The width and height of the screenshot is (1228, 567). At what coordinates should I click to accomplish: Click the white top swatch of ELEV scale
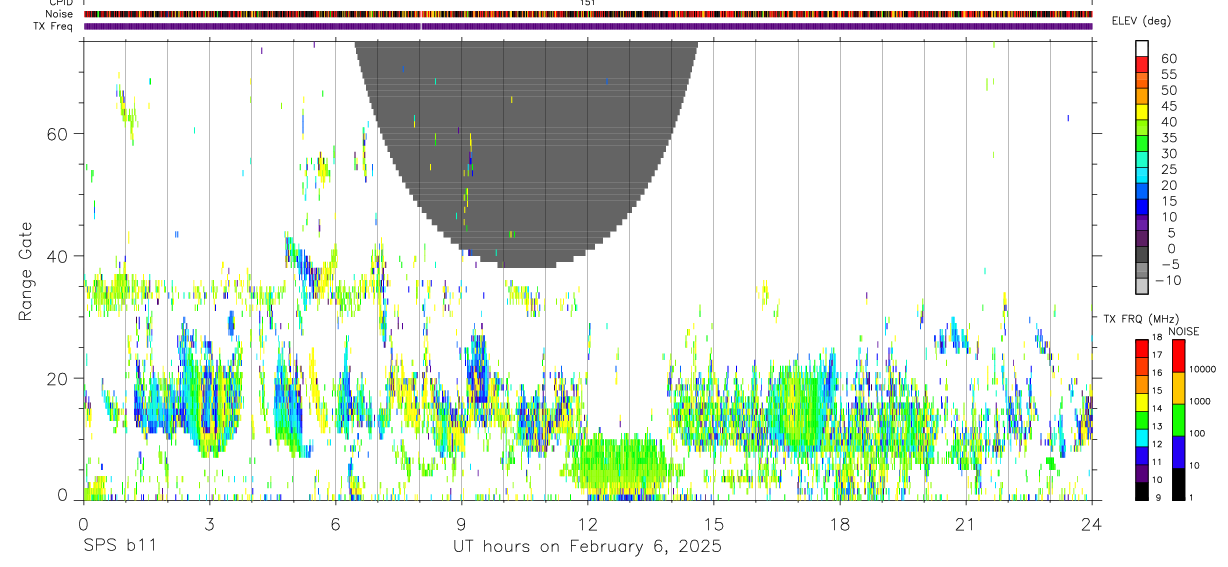pos(1142,49)
